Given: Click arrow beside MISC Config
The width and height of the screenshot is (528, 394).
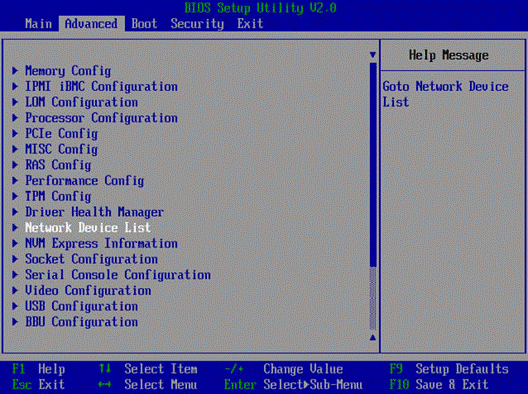Looking at the screenshot, I should (x=15, y=149).
